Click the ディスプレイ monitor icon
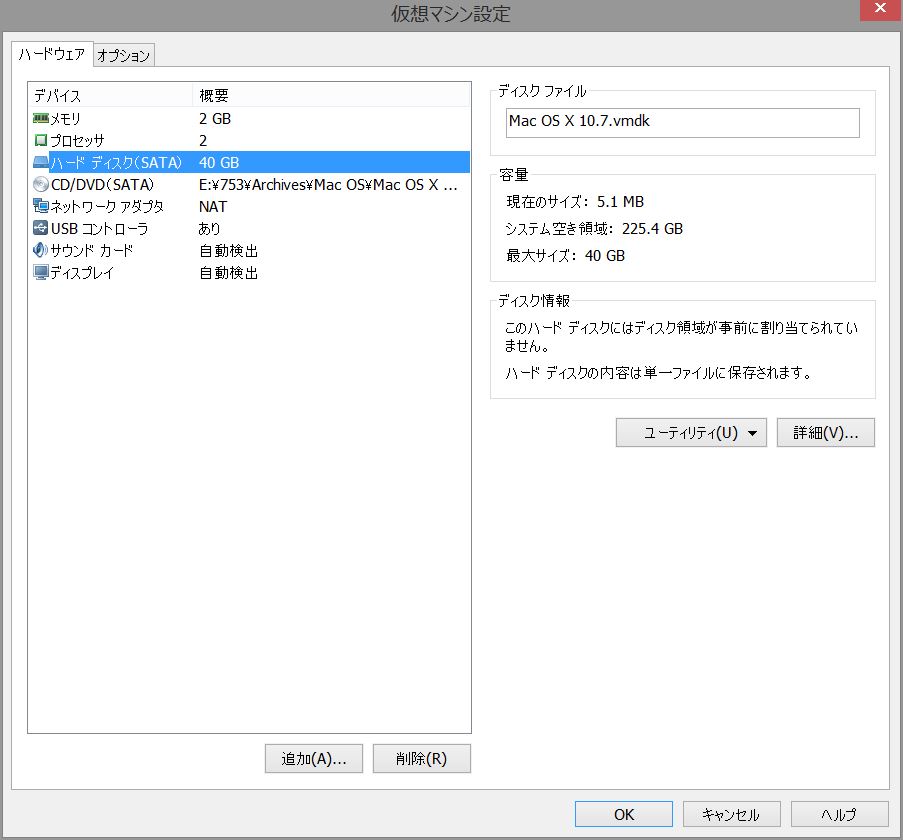This screenshot has height=840, width=903. (x=40, y=272)
